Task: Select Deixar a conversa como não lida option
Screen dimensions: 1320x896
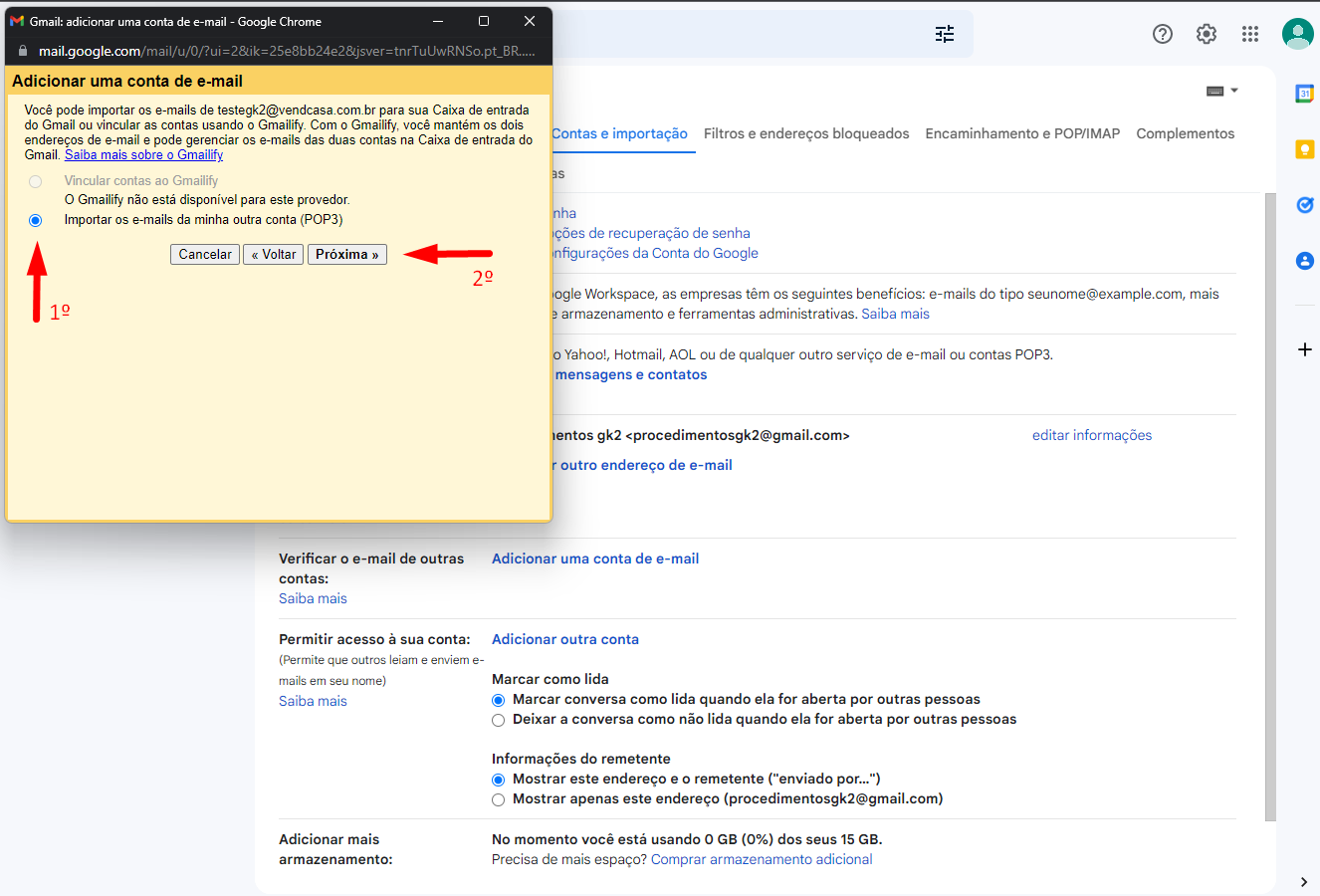Action: [x=499, y=720]
